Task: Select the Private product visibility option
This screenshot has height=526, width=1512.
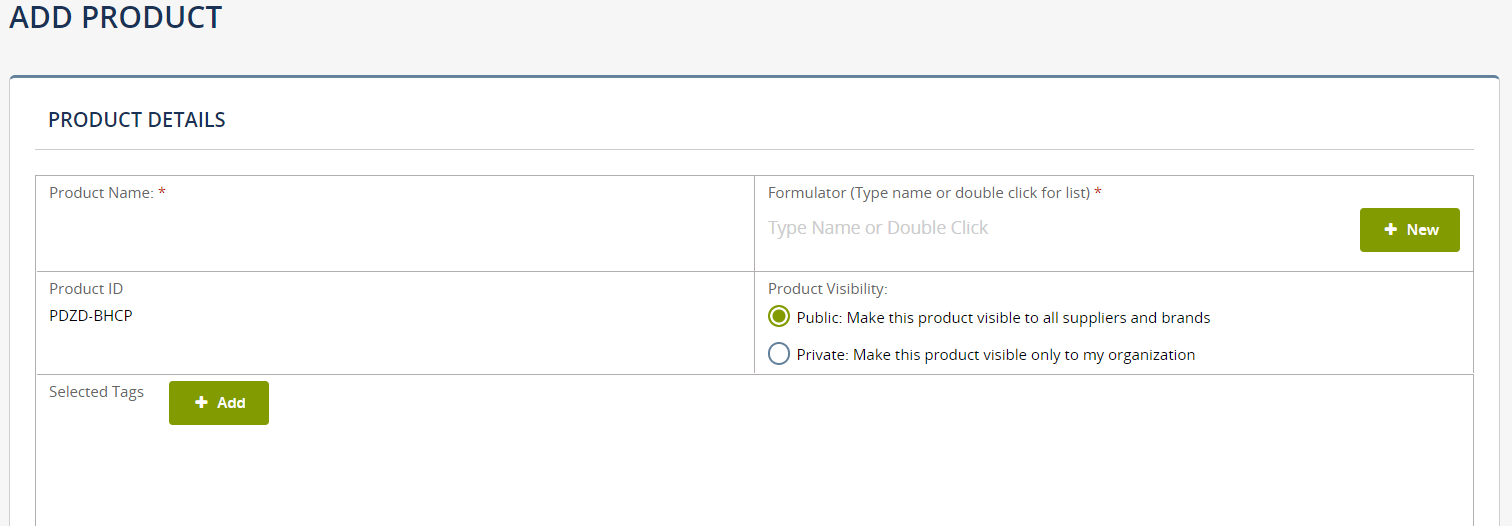Action: click(779, 354)
